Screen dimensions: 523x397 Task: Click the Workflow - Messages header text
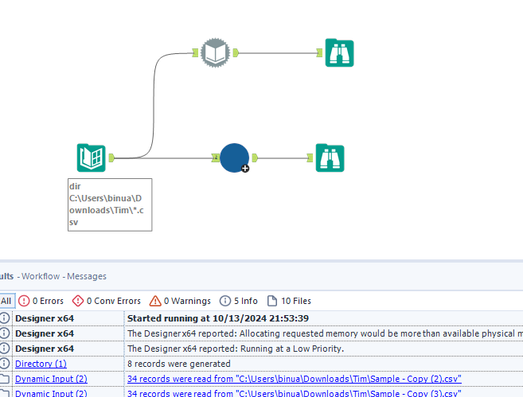(64, 276)
